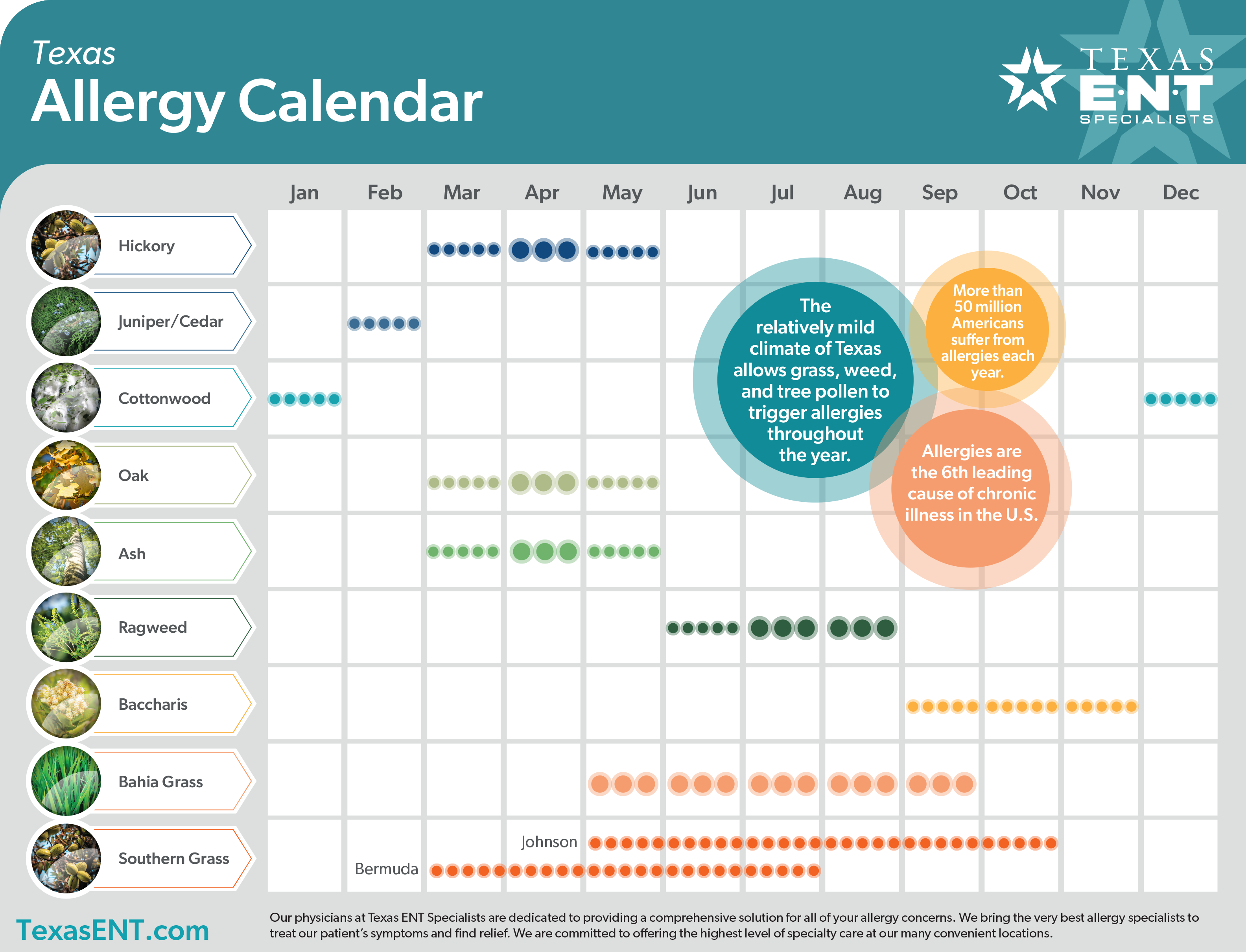Screen dimensions: 1246x952
Task: Click the Oak plant thumbnail icon
Action: click(x=65, y=463)
